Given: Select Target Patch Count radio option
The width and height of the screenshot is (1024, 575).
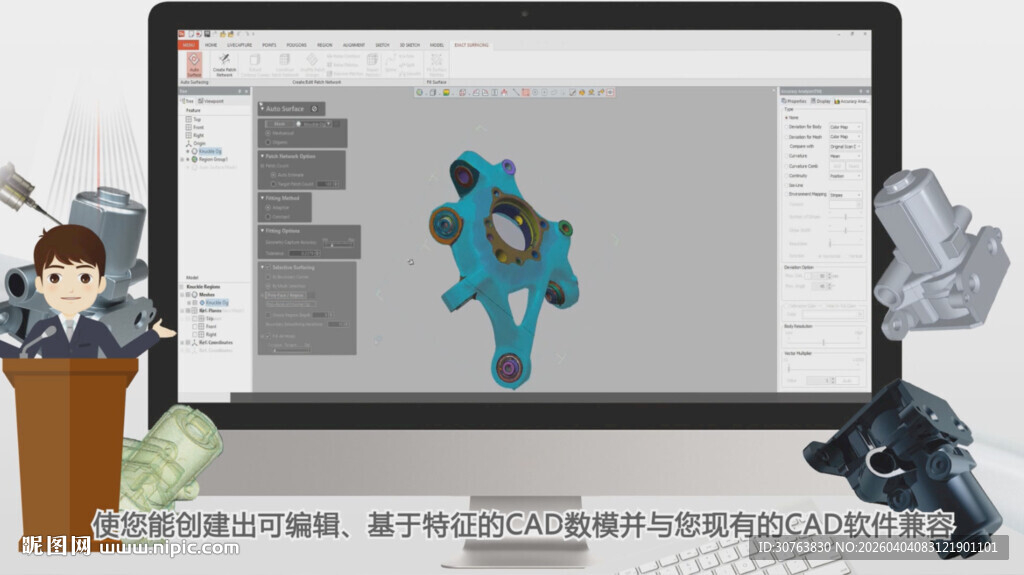Looking at the screenshot, I should [x=273, y=184].
